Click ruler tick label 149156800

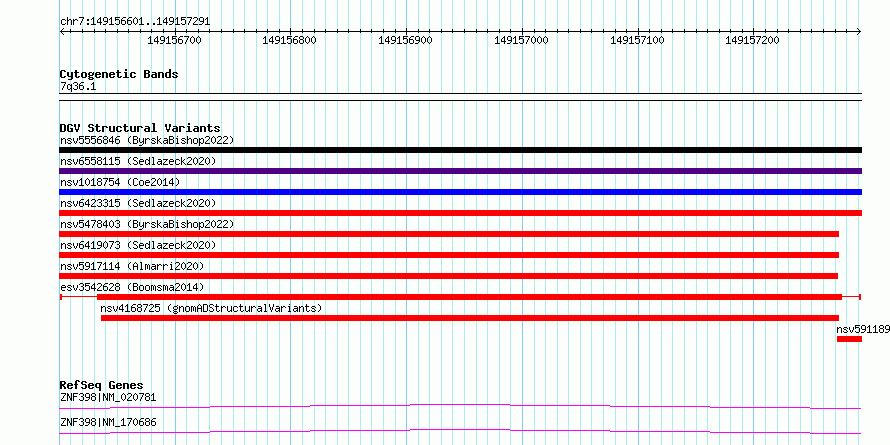click(289, 40)
